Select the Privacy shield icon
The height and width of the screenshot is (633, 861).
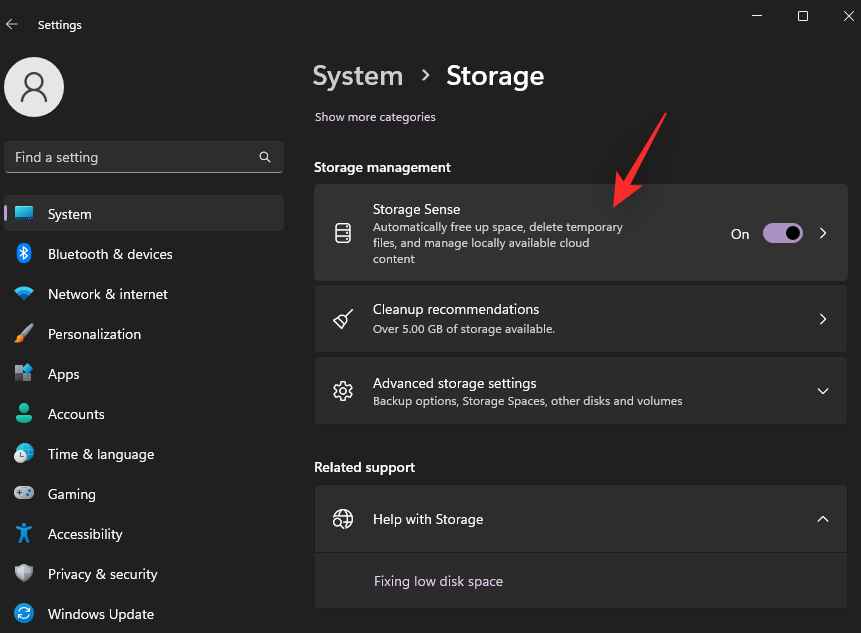pos(24,573)
